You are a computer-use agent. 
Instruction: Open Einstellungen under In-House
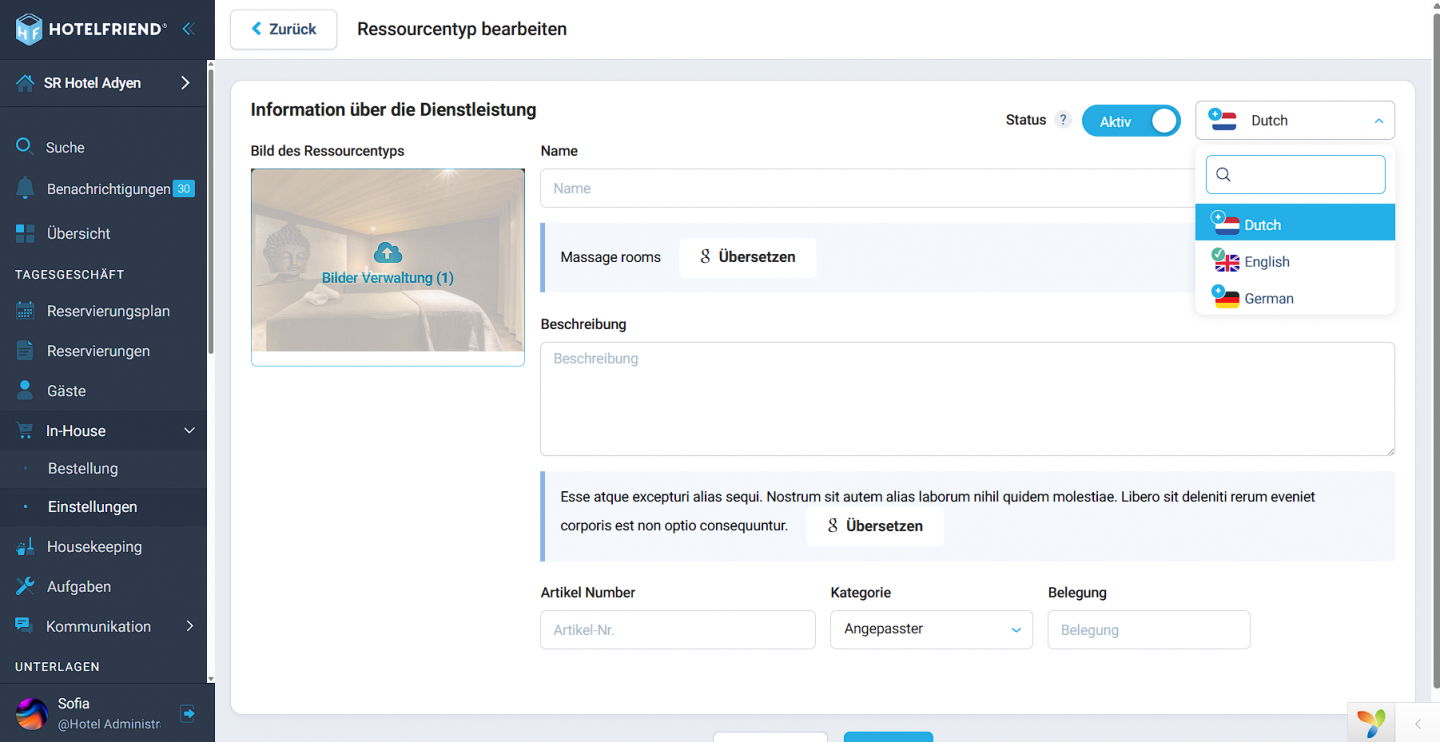pos(92,507)
